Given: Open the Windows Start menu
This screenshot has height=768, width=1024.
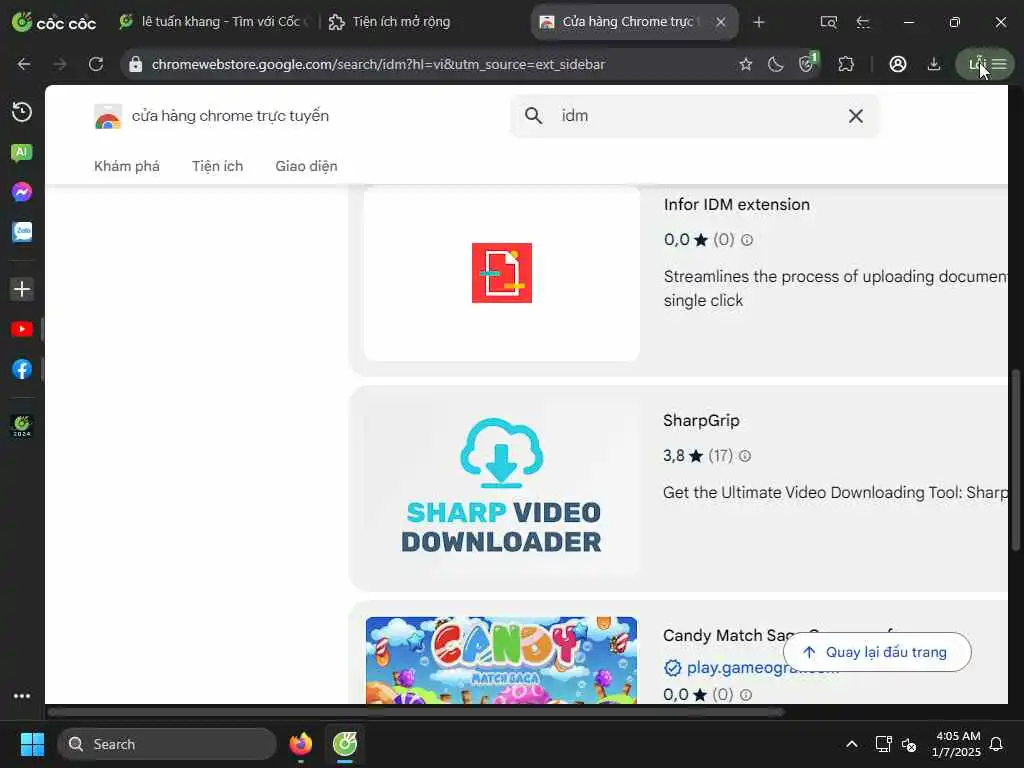Looking at the screenshot, I should pyautogui.click(x=32, y=744).
